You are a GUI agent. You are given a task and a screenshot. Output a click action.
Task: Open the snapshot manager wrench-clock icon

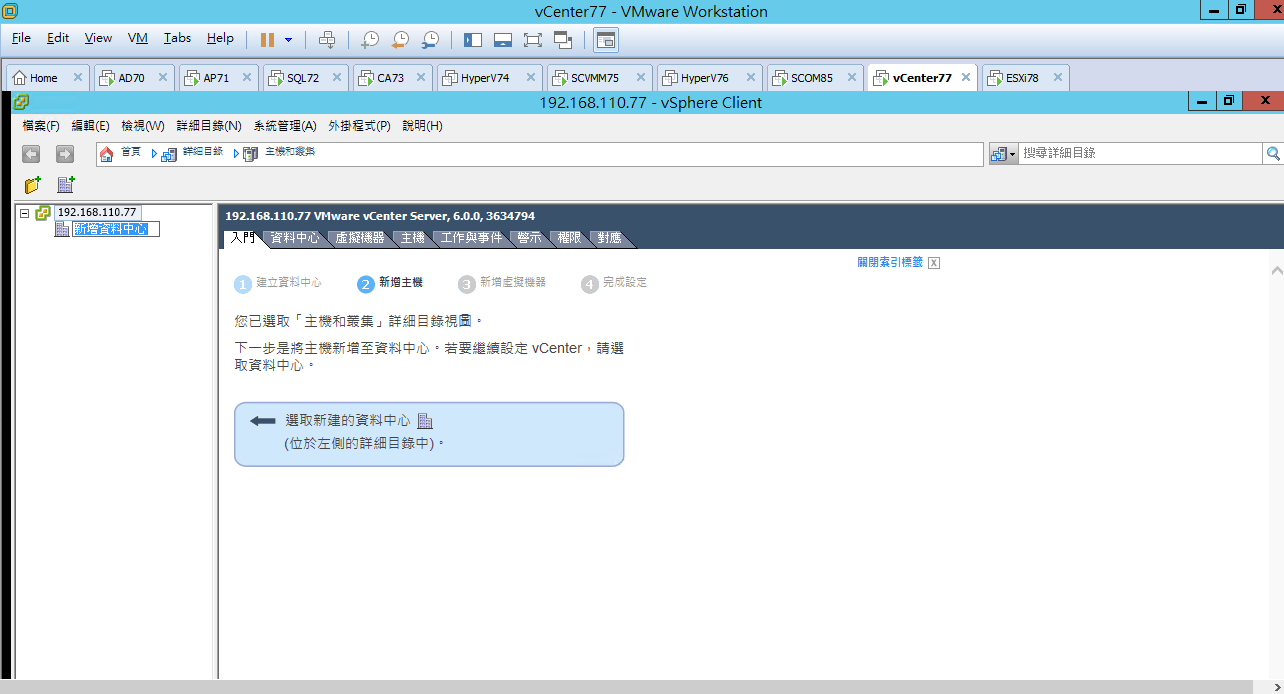click(430, 39)
